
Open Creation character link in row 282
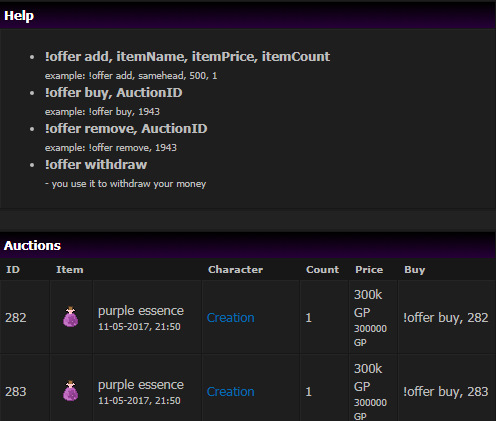231,318
